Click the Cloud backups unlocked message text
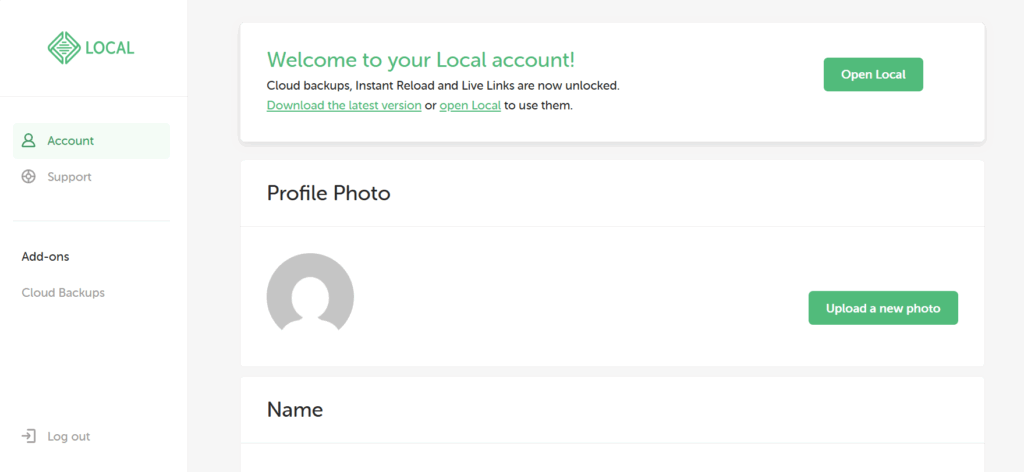Viewport: 1024px width, 472px height. [443, 86]
